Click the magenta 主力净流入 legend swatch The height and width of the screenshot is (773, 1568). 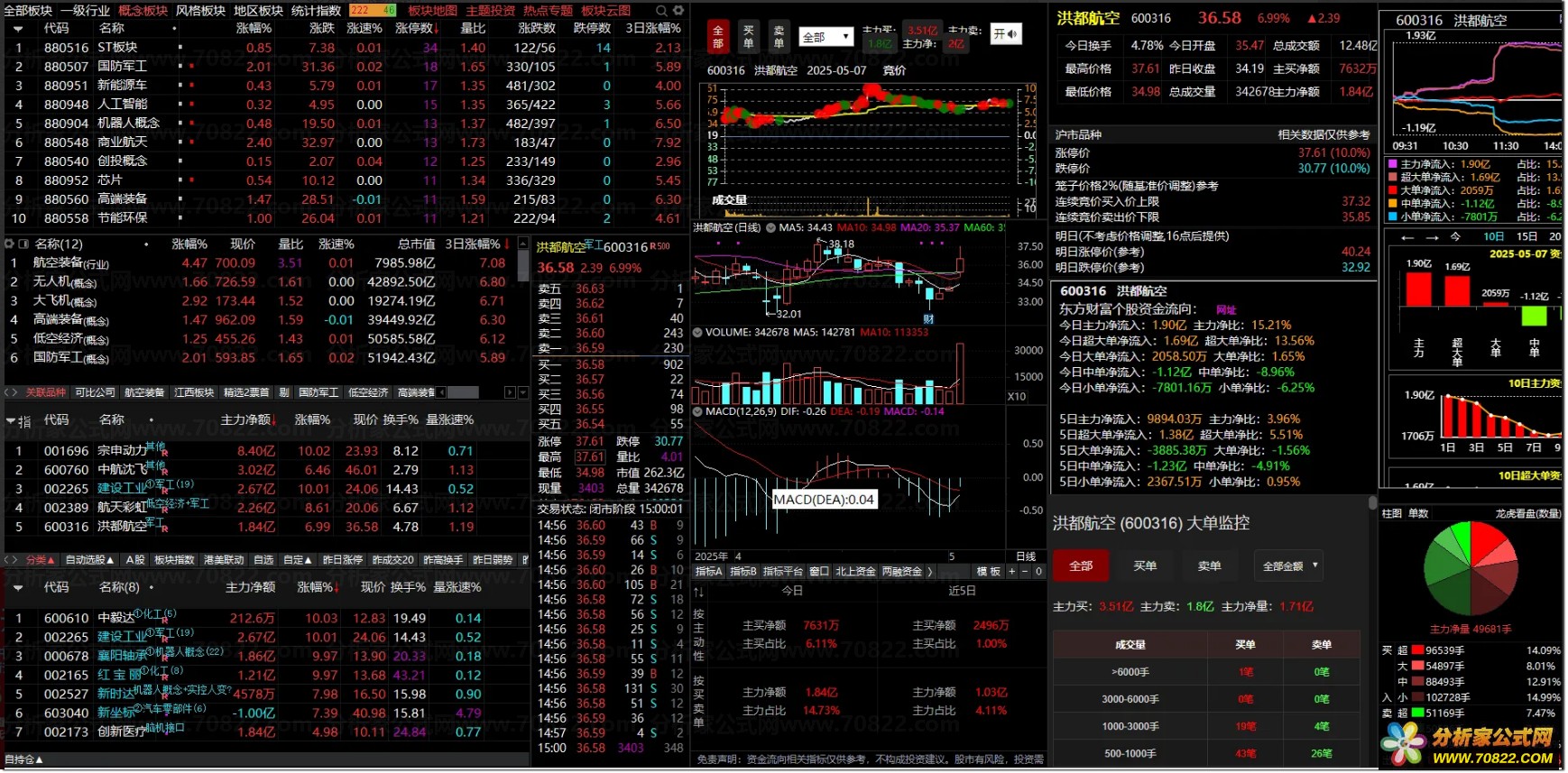1393,164
